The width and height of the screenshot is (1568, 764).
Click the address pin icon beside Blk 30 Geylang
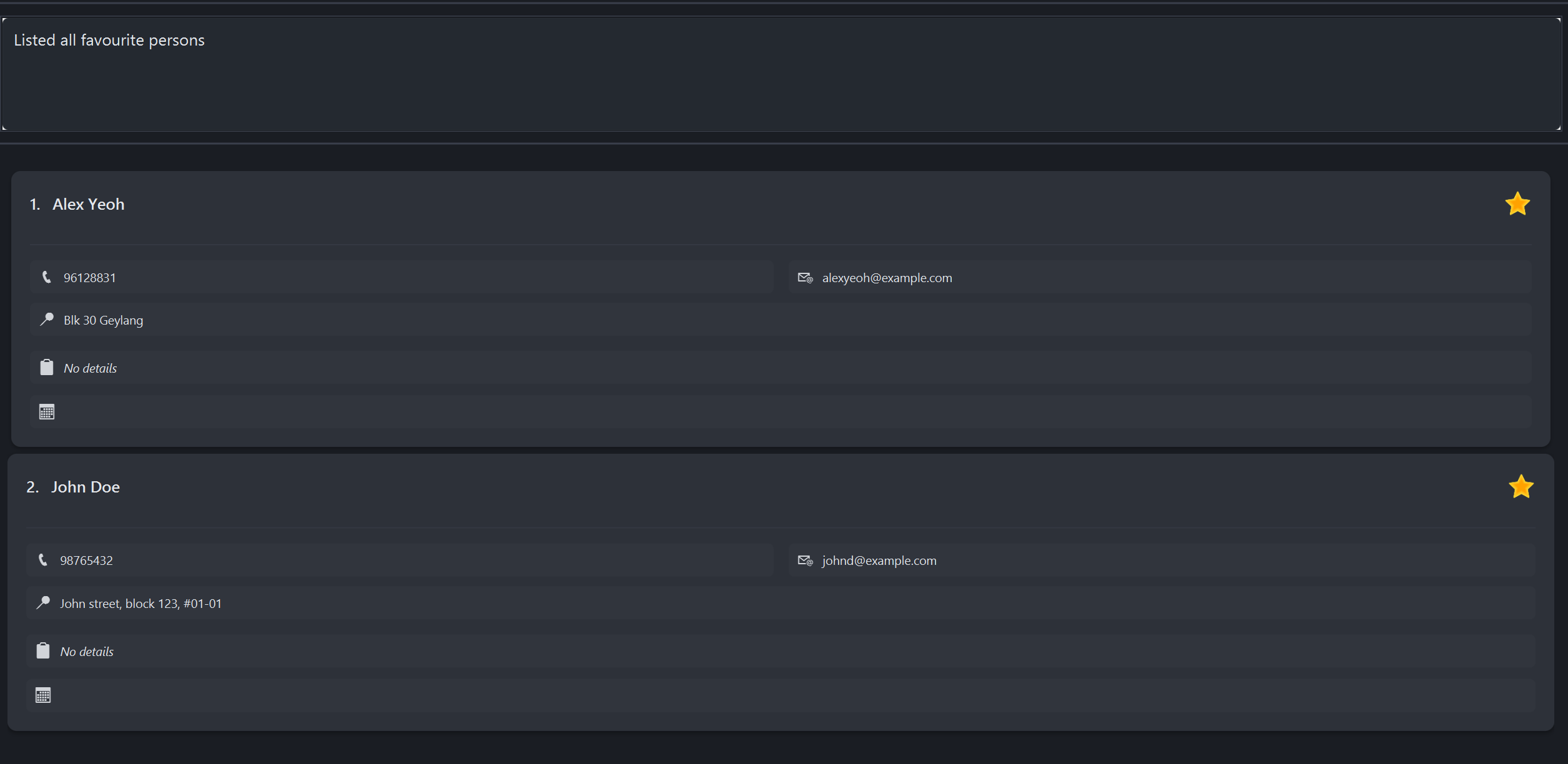pos(47,320)
